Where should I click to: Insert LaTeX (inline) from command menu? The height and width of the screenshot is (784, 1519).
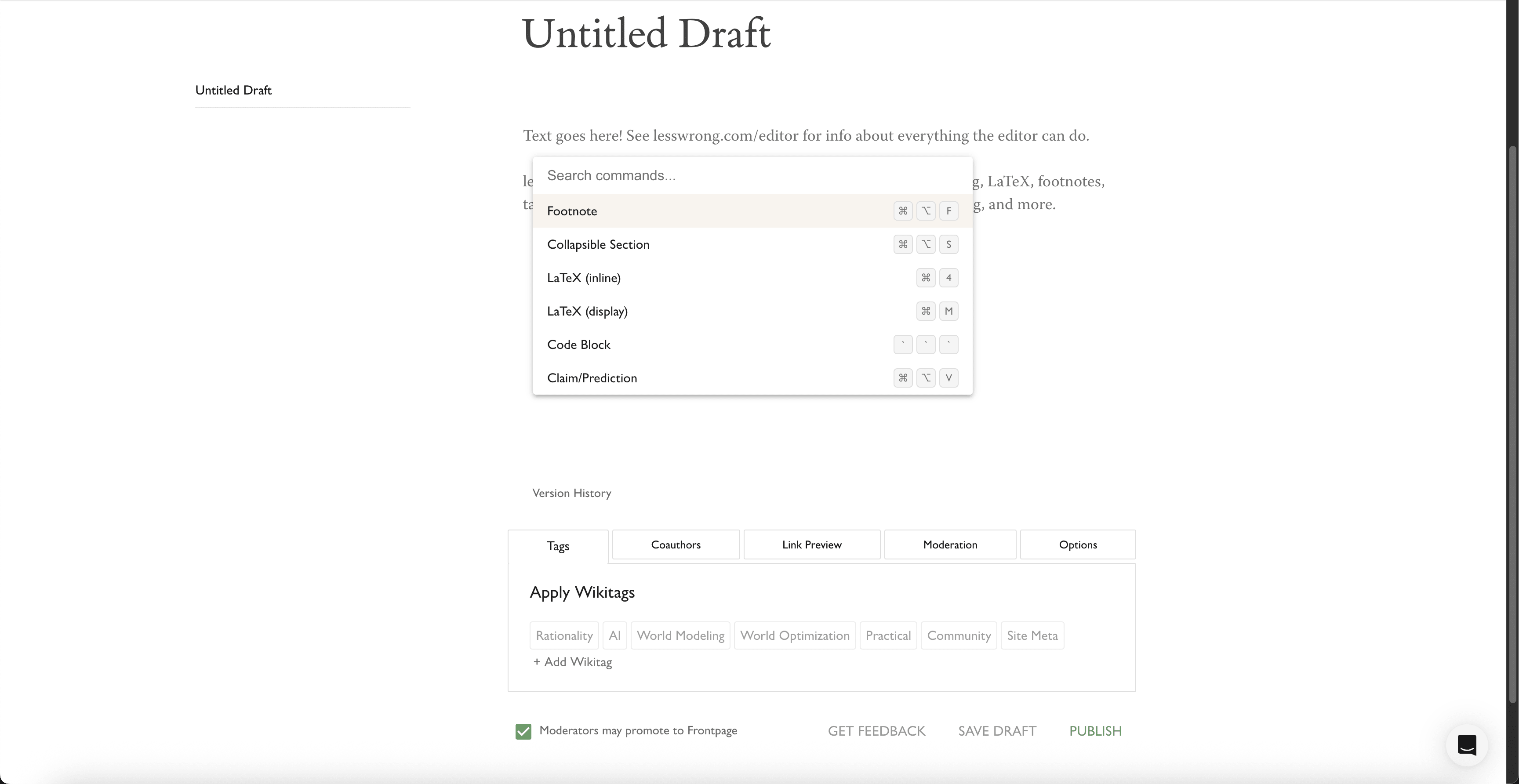pyautogui.click(x=583, y=278)
